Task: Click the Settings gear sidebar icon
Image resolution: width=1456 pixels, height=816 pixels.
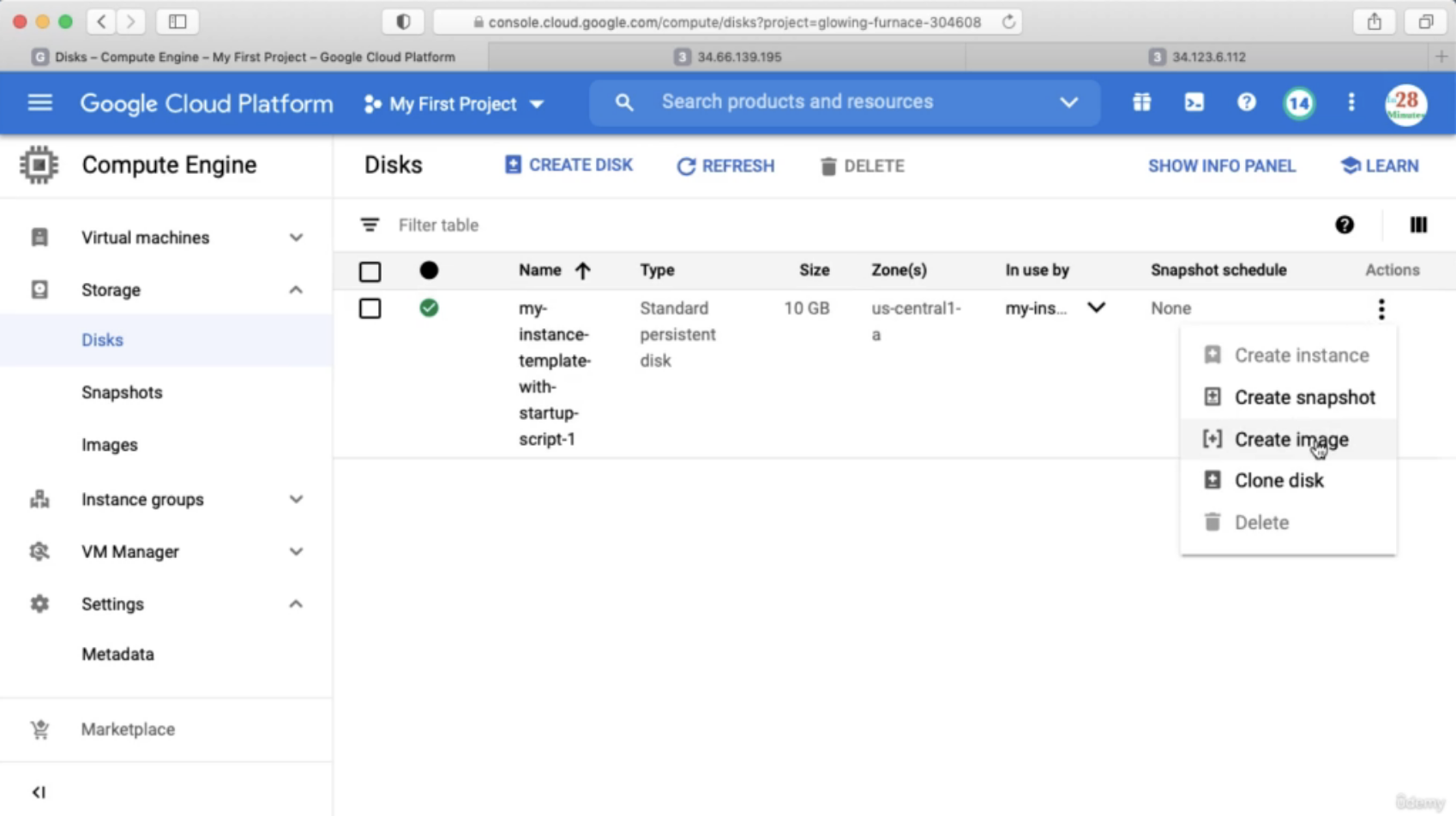Action: point(39,604)
